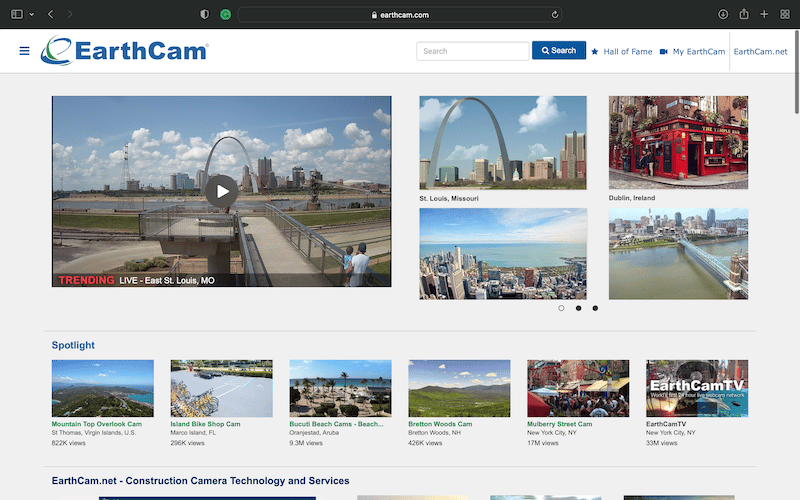Open Mountain Top Overlook Cam thumbnail
800x500 pixels.
click(103, 388)
